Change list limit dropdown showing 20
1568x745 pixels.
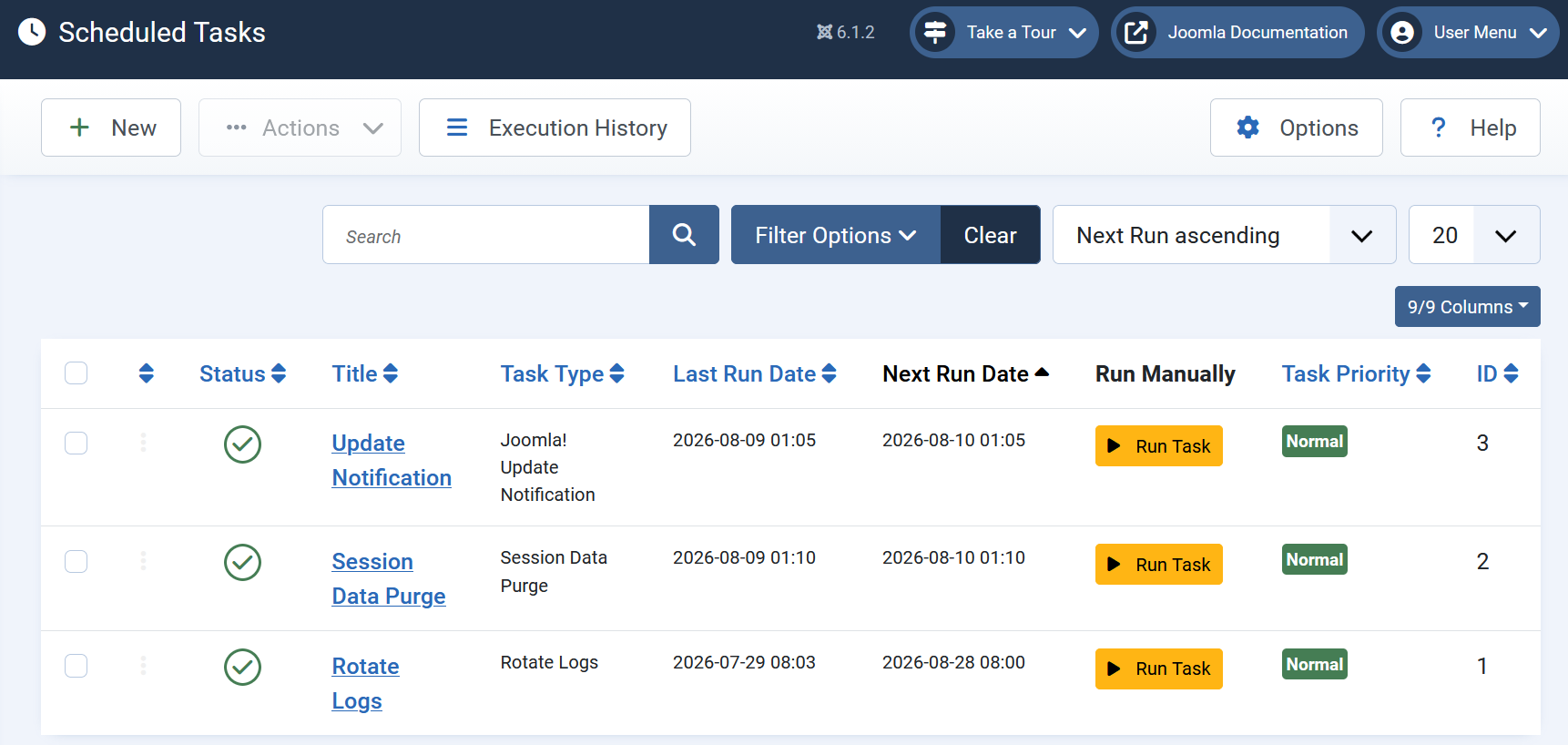tap(1474, 235)
